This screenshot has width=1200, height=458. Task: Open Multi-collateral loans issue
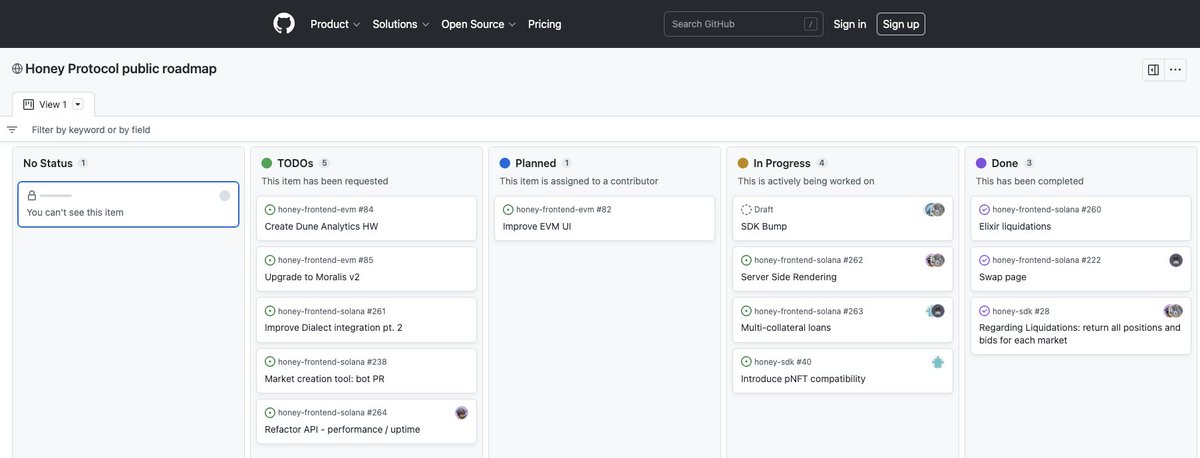(786, 328)
